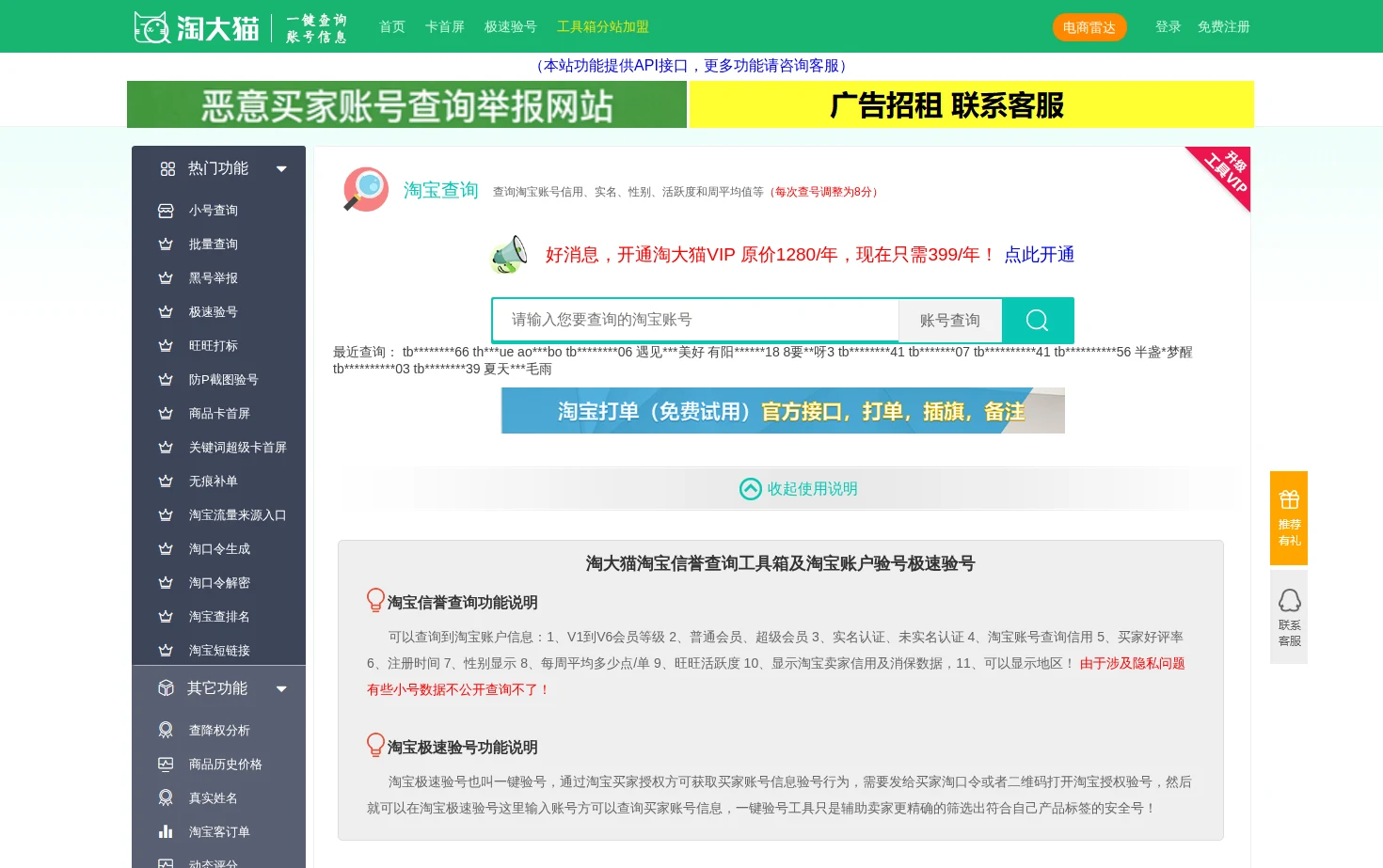Click the QQ 联系客服 icon
Viewport: 1383px width, 868px height.
click(x=1289, y=600)
